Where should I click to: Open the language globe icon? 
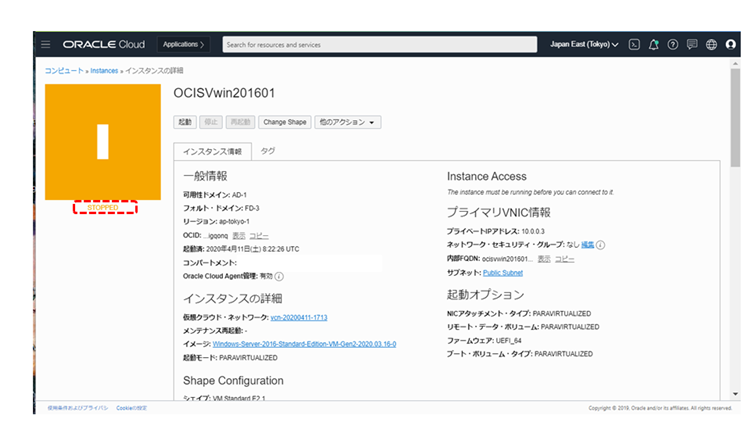711,44
